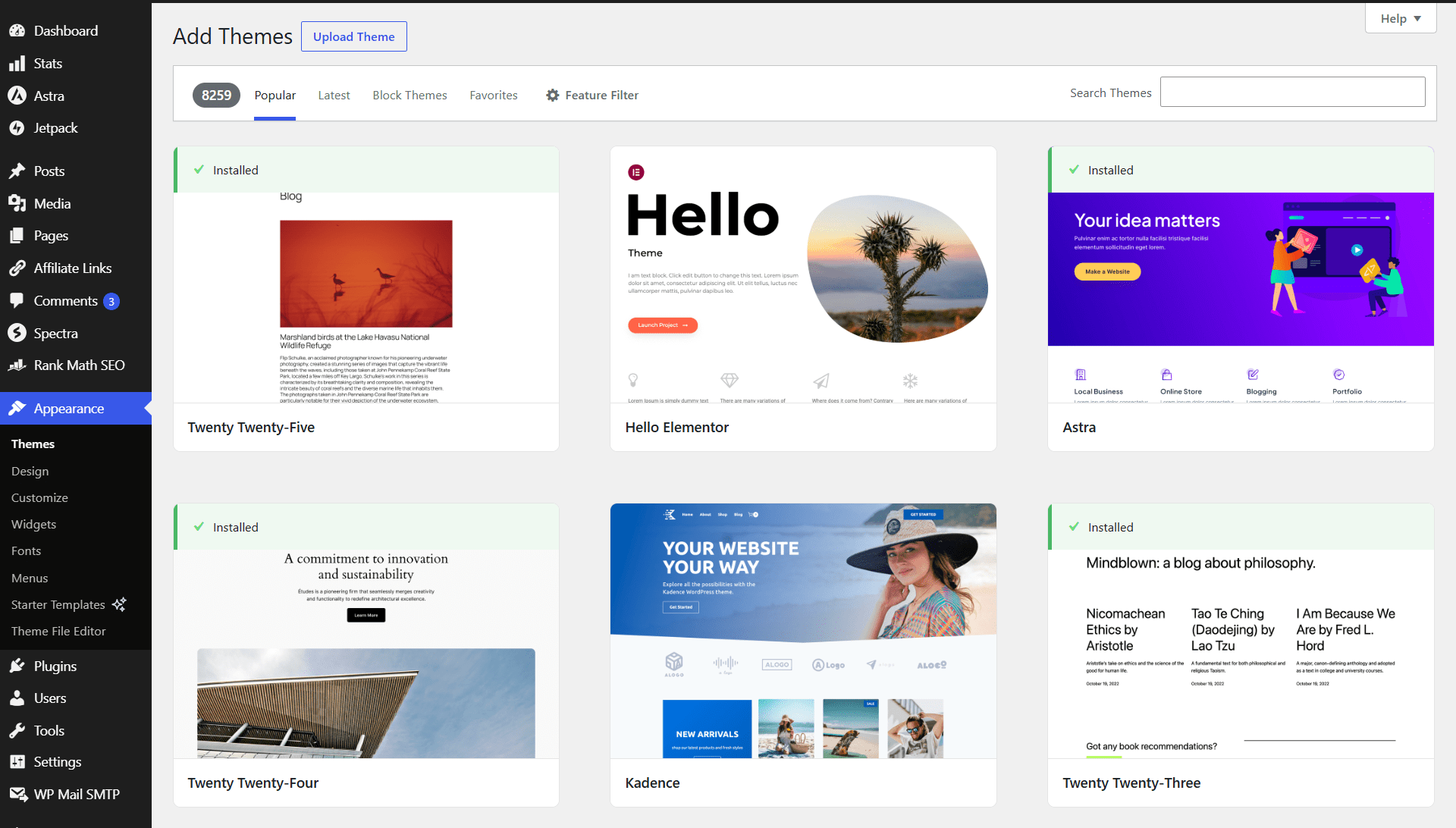This screenshot has height=828, width=1456.
Task: Click the Kadence theme name
Action: [652, 783]
